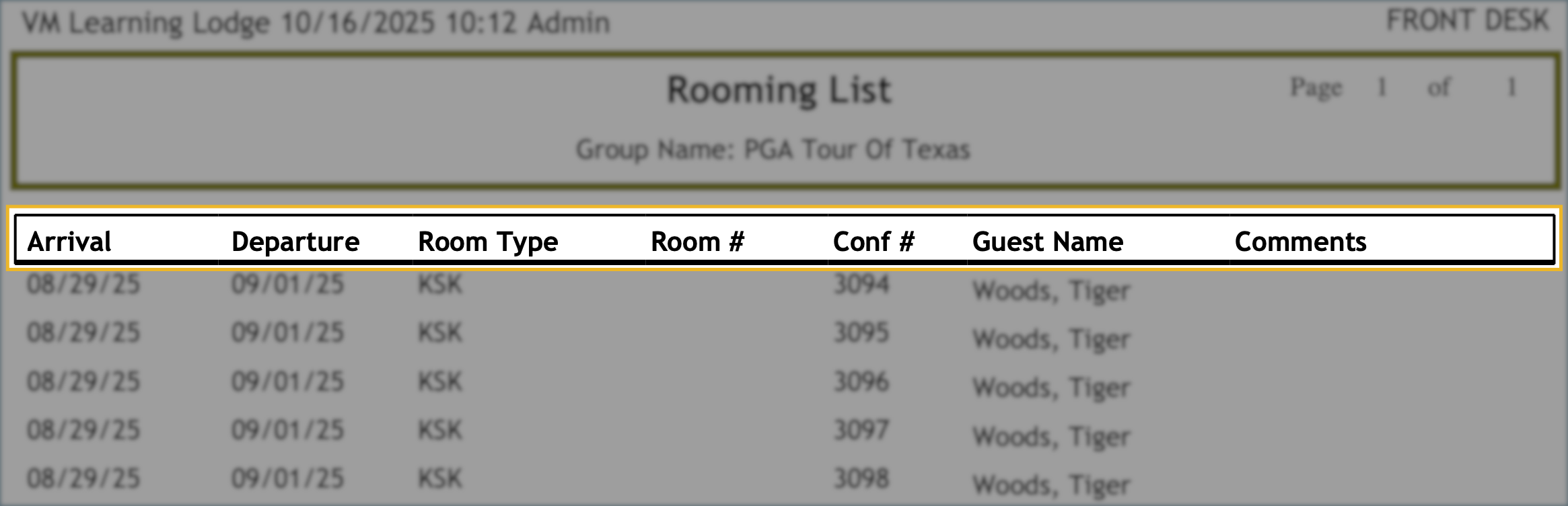The height and width of the screenshot is (506, 1568).
Task: Select the Comments column header
Action: pyautogui.click(x=1300, y=242)
